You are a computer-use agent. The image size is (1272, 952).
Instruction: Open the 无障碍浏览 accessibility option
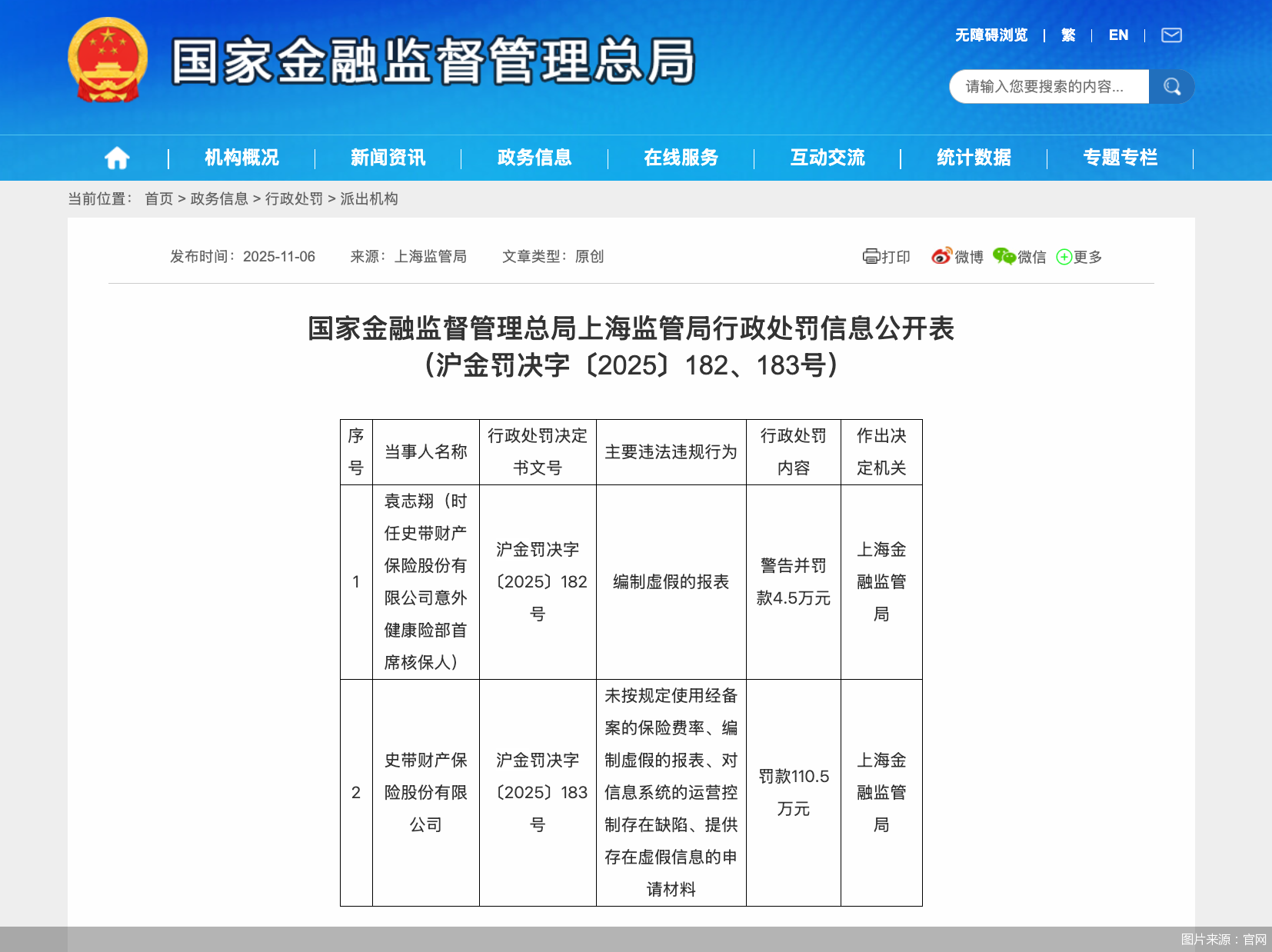991,35
